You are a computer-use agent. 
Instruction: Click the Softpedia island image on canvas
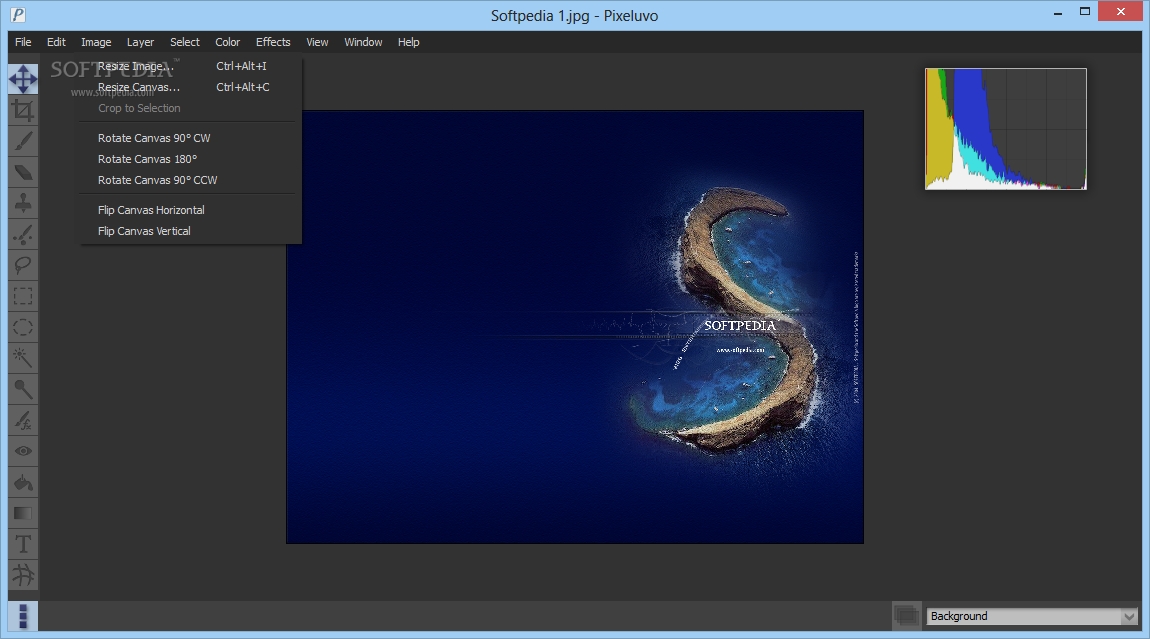[575, 327]
